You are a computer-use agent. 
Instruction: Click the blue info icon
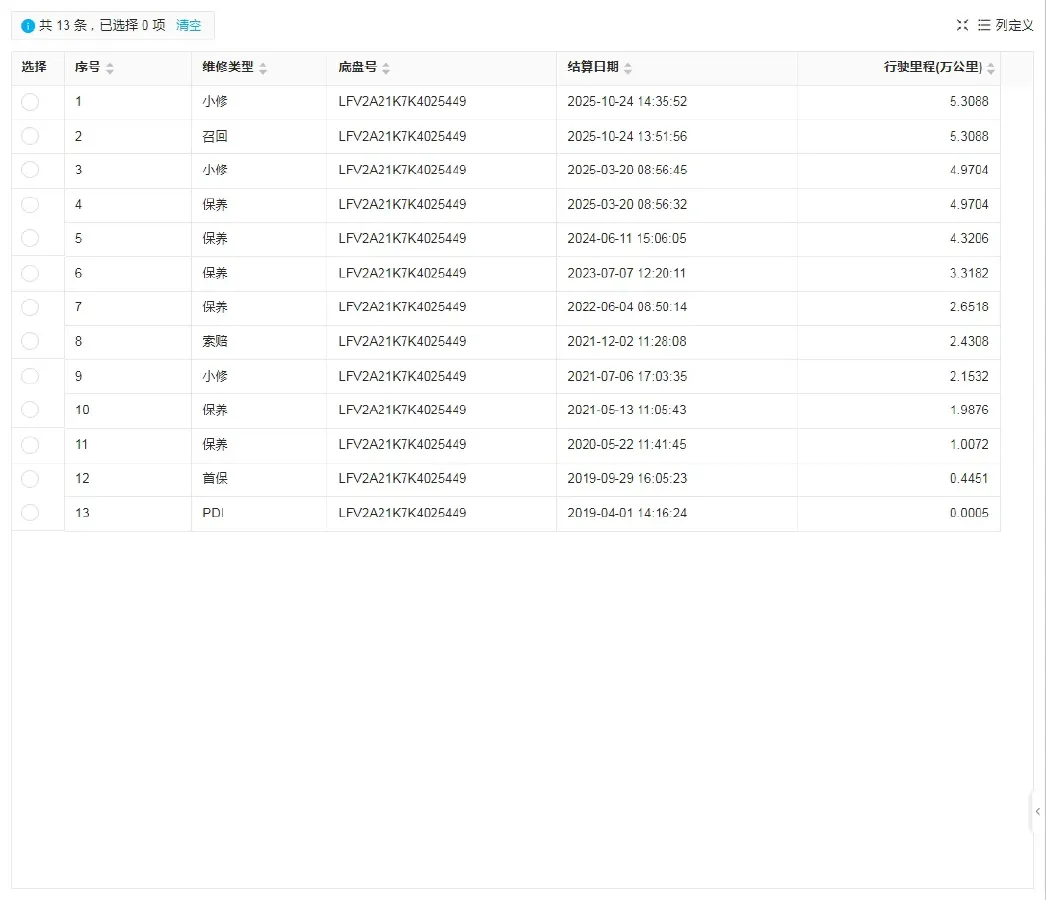(28, 26)
